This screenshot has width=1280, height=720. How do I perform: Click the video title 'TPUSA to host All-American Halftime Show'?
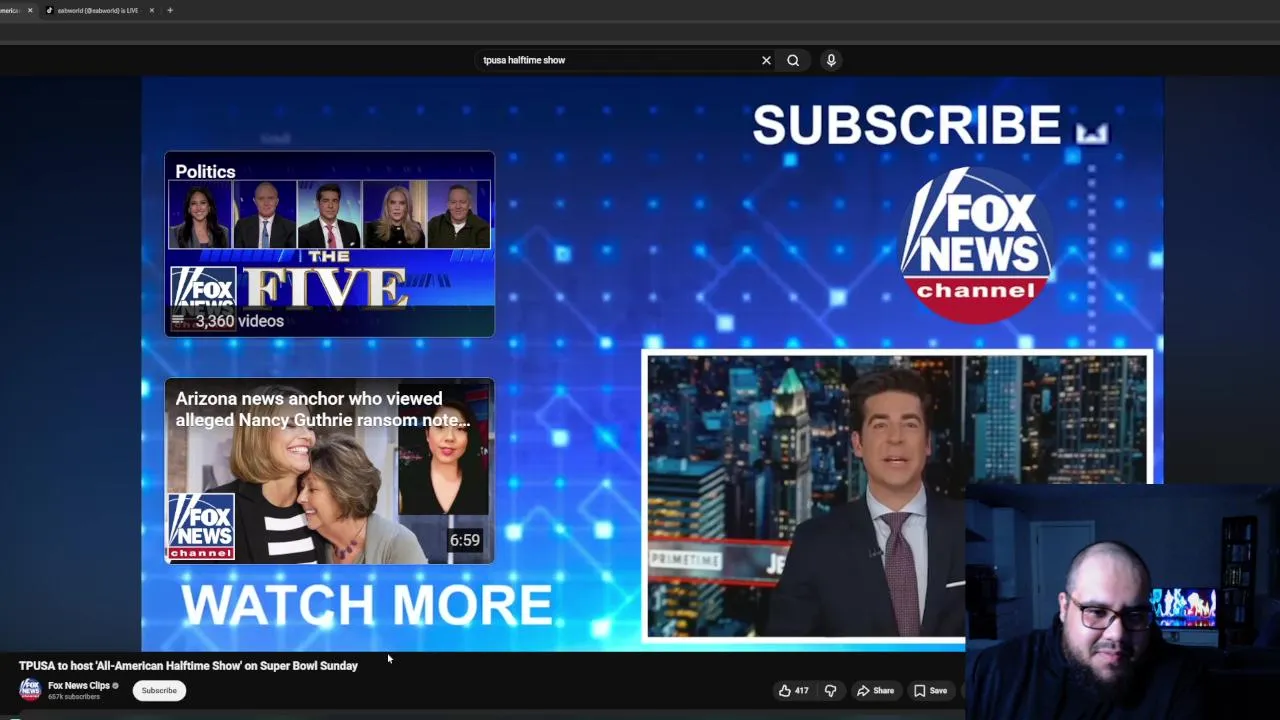point(188,665)
